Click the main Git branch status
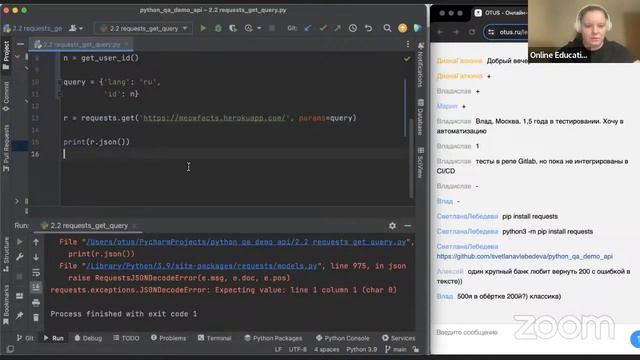Viewport: 640px width, 360px height. click(x=396, y=349)
